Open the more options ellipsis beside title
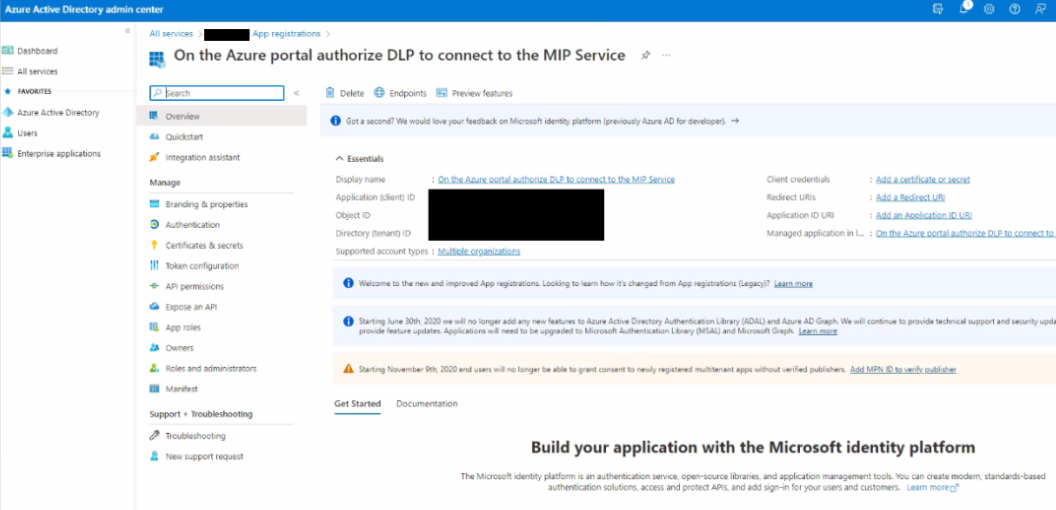The height and width of the screenshot is (510, 1056). (666, 55)
